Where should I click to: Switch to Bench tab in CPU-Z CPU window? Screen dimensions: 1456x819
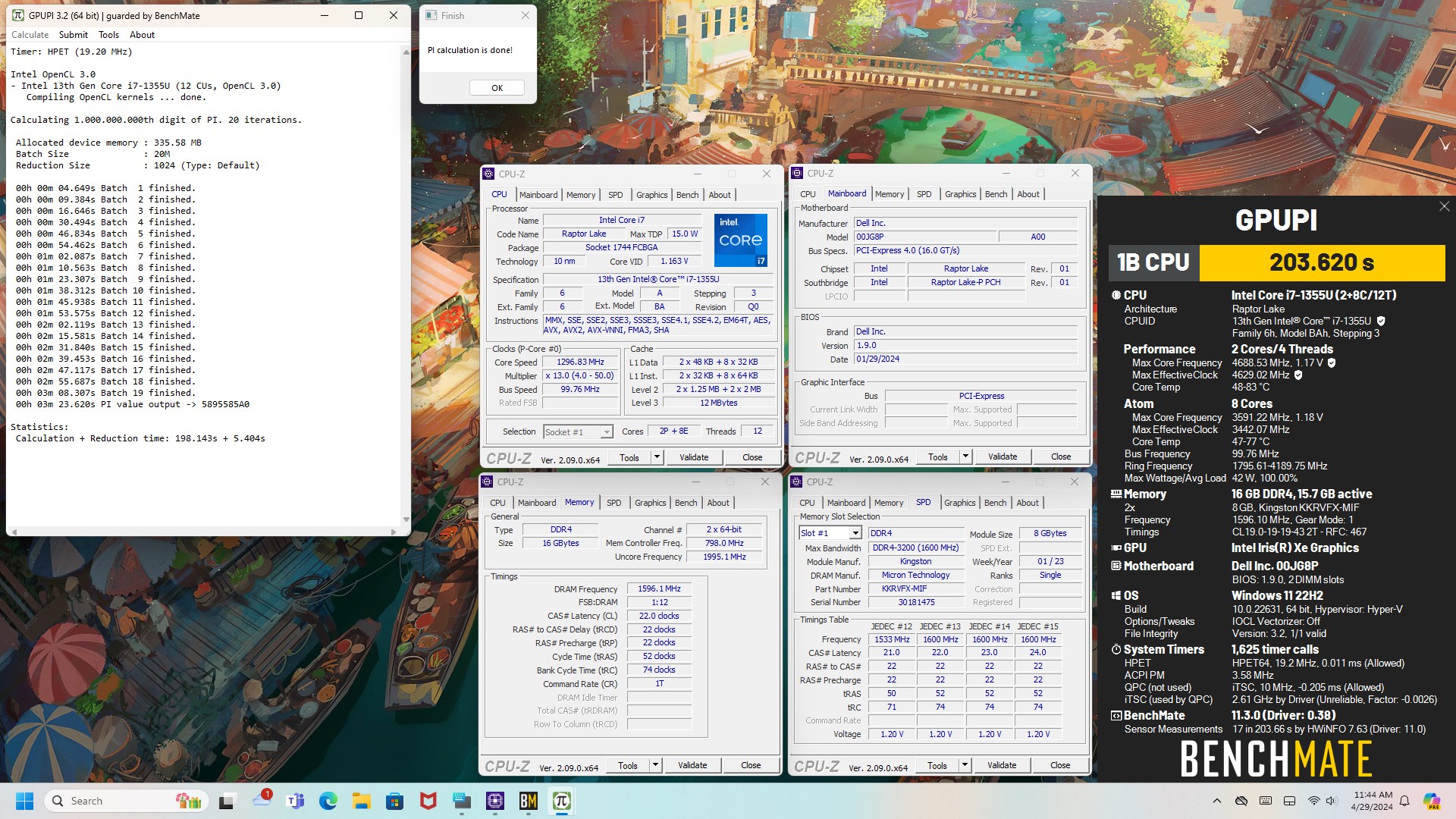(688, 195)
